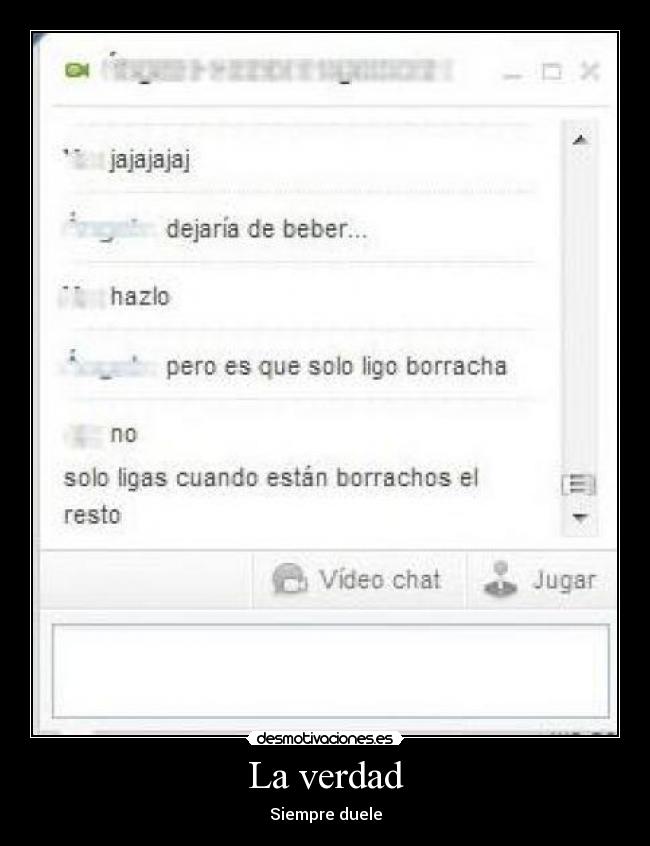The image size is (650, 846).
Task: Click the 'dejaría de beber...' message
Action: [x=266, y=230]
